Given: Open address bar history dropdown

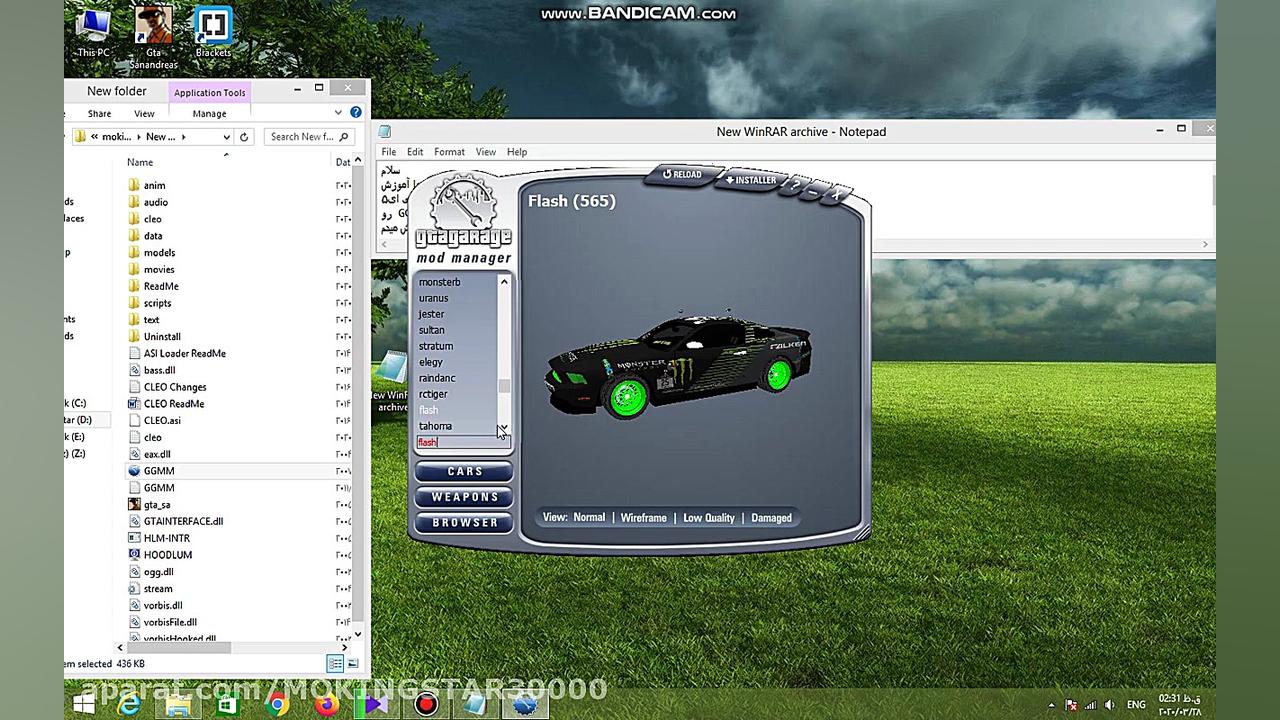Looking at the screenshot, I should point(227,137).
